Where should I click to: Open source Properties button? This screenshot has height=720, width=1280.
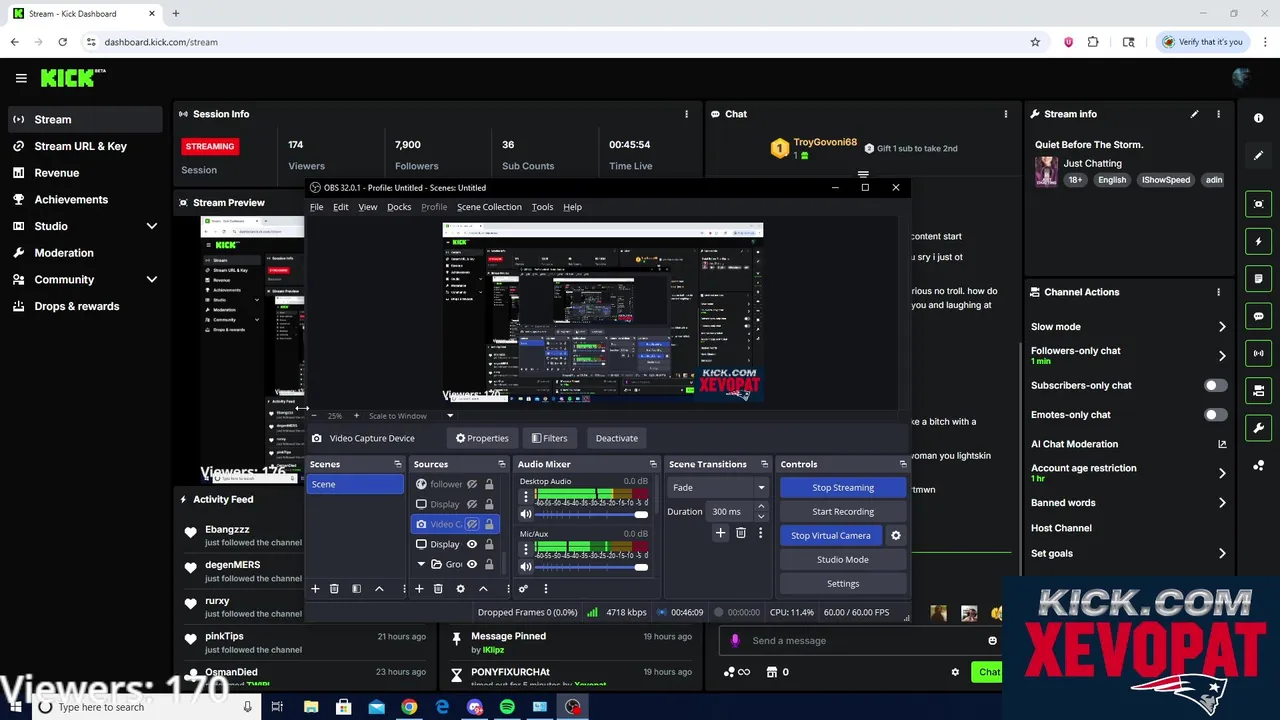click(482, 438)
